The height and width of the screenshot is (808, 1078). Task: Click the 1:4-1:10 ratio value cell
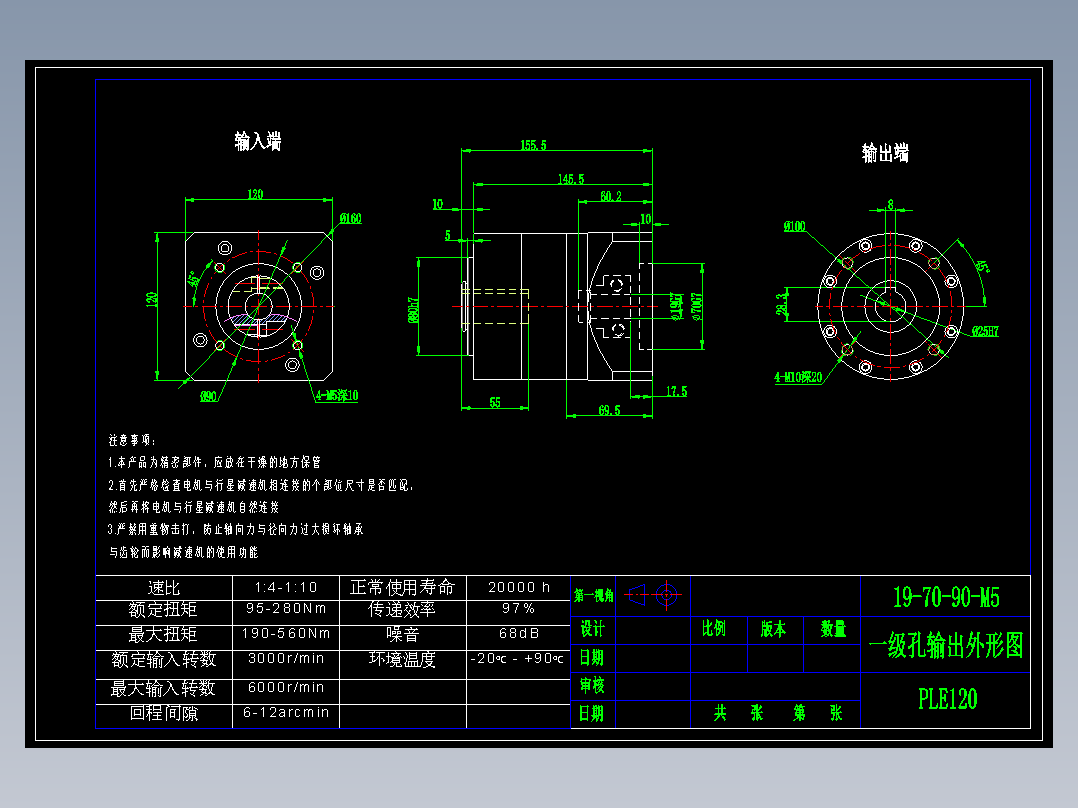286,587
